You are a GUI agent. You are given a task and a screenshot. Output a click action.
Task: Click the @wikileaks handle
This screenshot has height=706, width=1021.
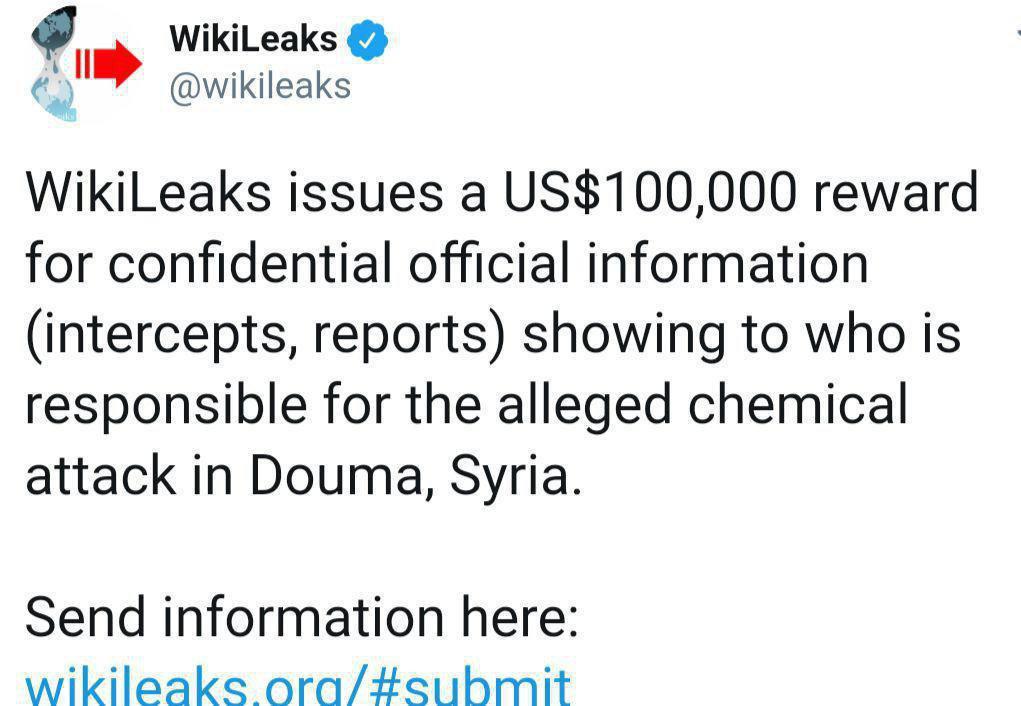(x=261, y=87)
